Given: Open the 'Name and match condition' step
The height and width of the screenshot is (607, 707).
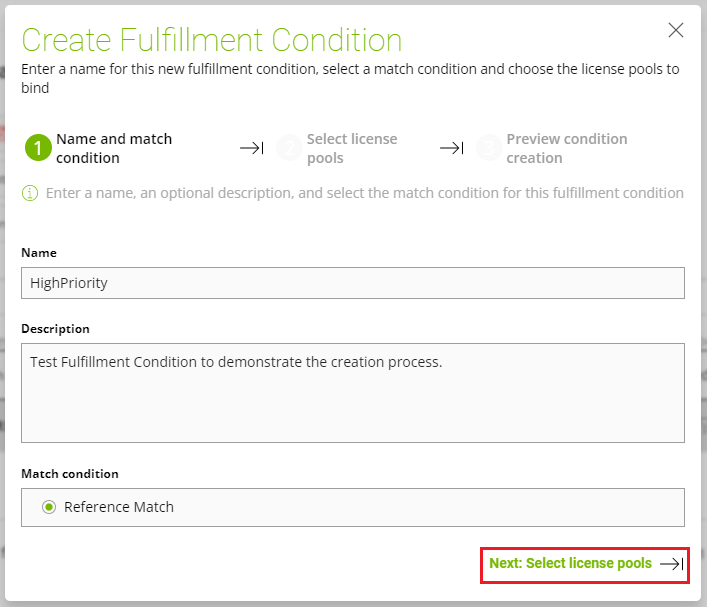Looking at the screenshot, I should 114,148.
